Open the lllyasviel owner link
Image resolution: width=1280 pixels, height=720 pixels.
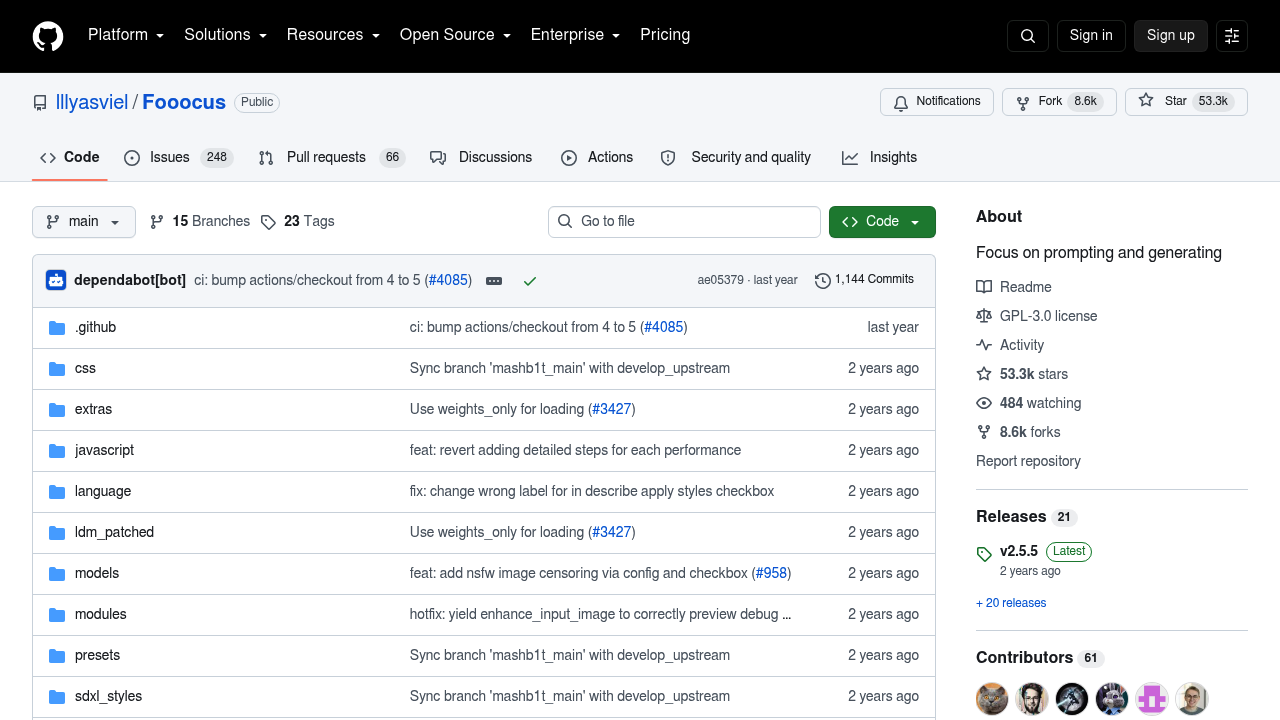point(92,102)
